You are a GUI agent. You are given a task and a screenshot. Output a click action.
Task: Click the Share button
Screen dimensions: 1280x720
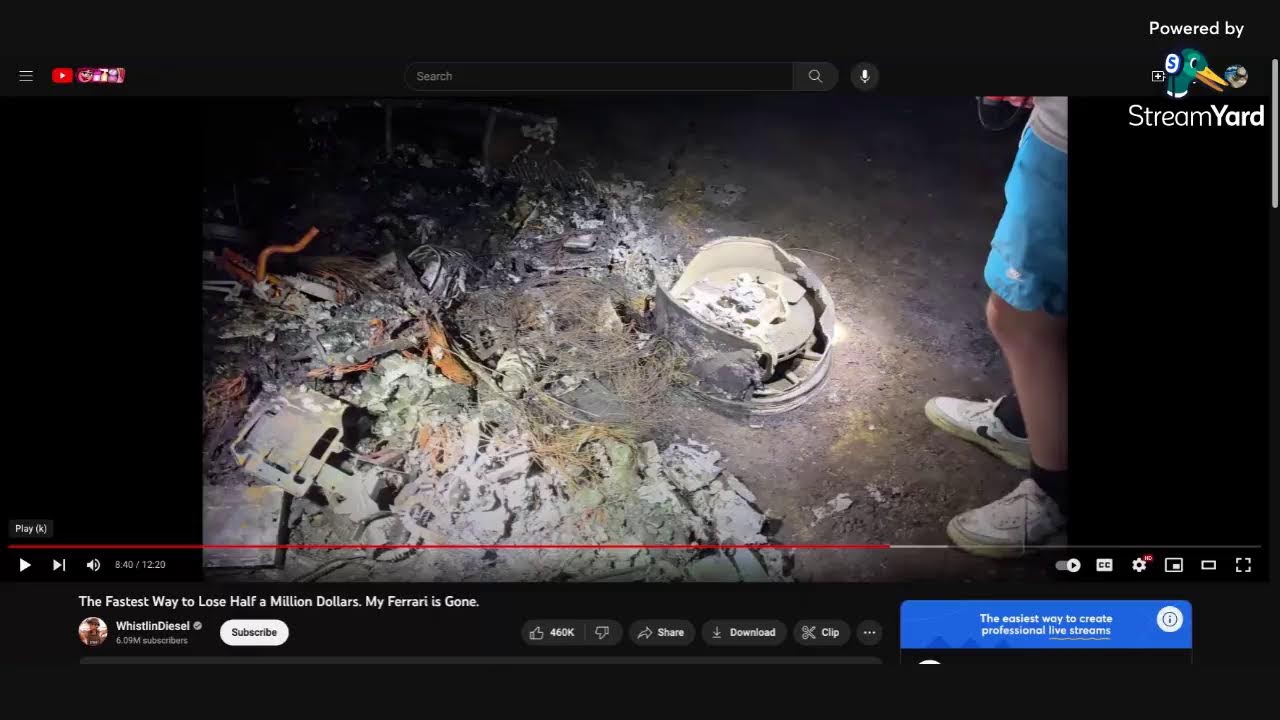click(661, 632)
